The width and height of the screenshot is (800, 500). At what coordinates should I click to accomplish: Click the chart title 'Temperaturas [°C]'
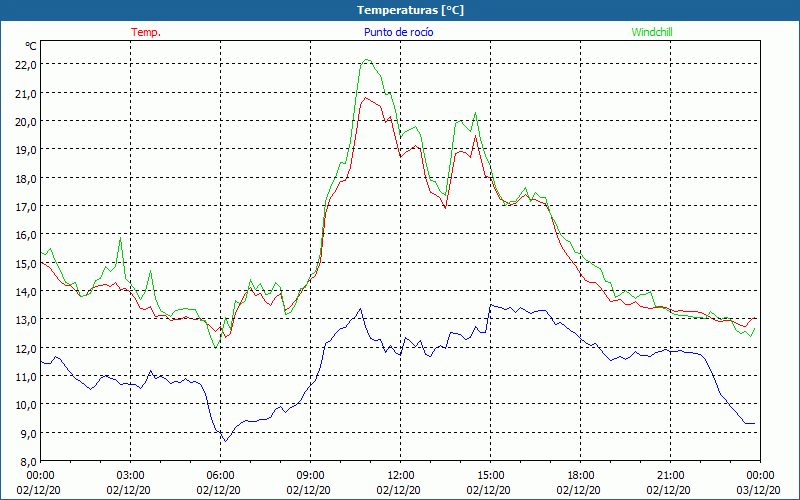pos(410,10)
